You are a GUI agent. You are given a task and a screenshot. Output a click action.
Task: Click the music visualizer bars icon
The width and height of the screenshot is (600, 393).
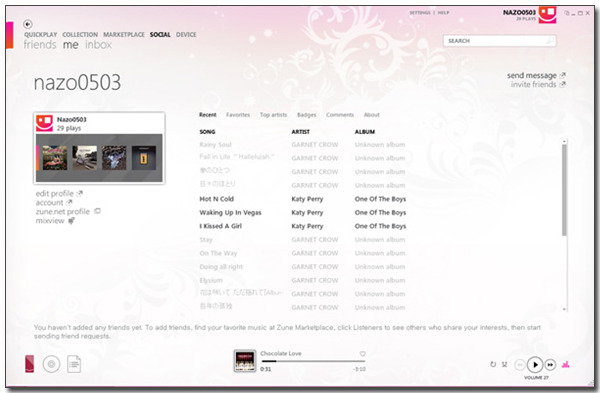pos(565,365)
